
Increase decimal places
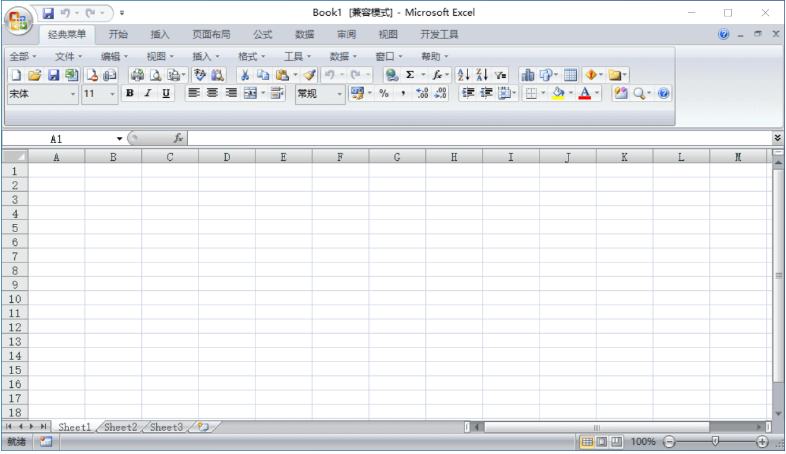(422, 93)
